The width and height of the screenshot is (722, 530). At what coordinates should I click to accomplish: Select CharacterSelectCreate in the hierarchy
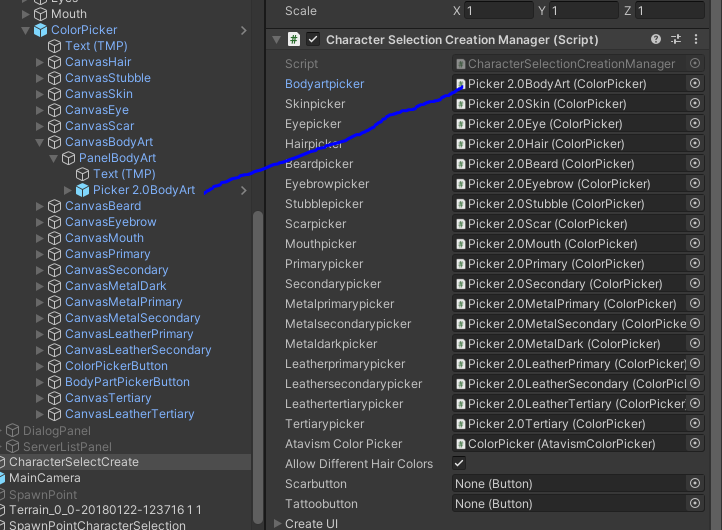[74, 462]
